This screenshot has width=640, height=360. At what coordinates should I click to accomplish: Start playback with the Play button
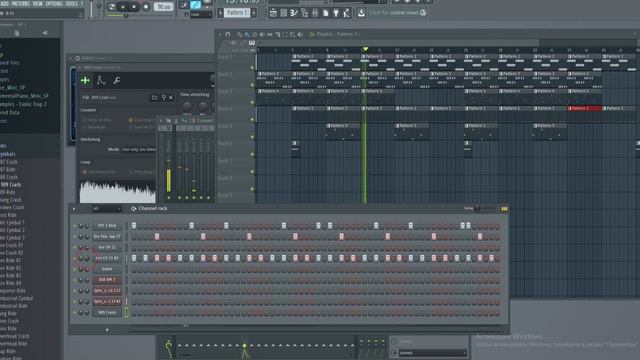click(122, 7)
